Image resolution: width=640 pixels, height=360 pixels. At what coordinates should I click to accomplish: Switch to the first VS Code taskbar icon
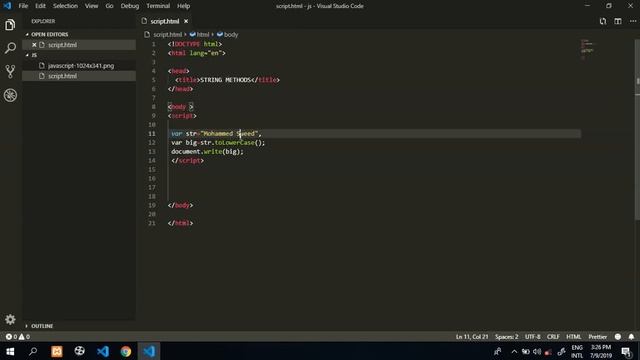pyautogui.click(x=103, y=351)
